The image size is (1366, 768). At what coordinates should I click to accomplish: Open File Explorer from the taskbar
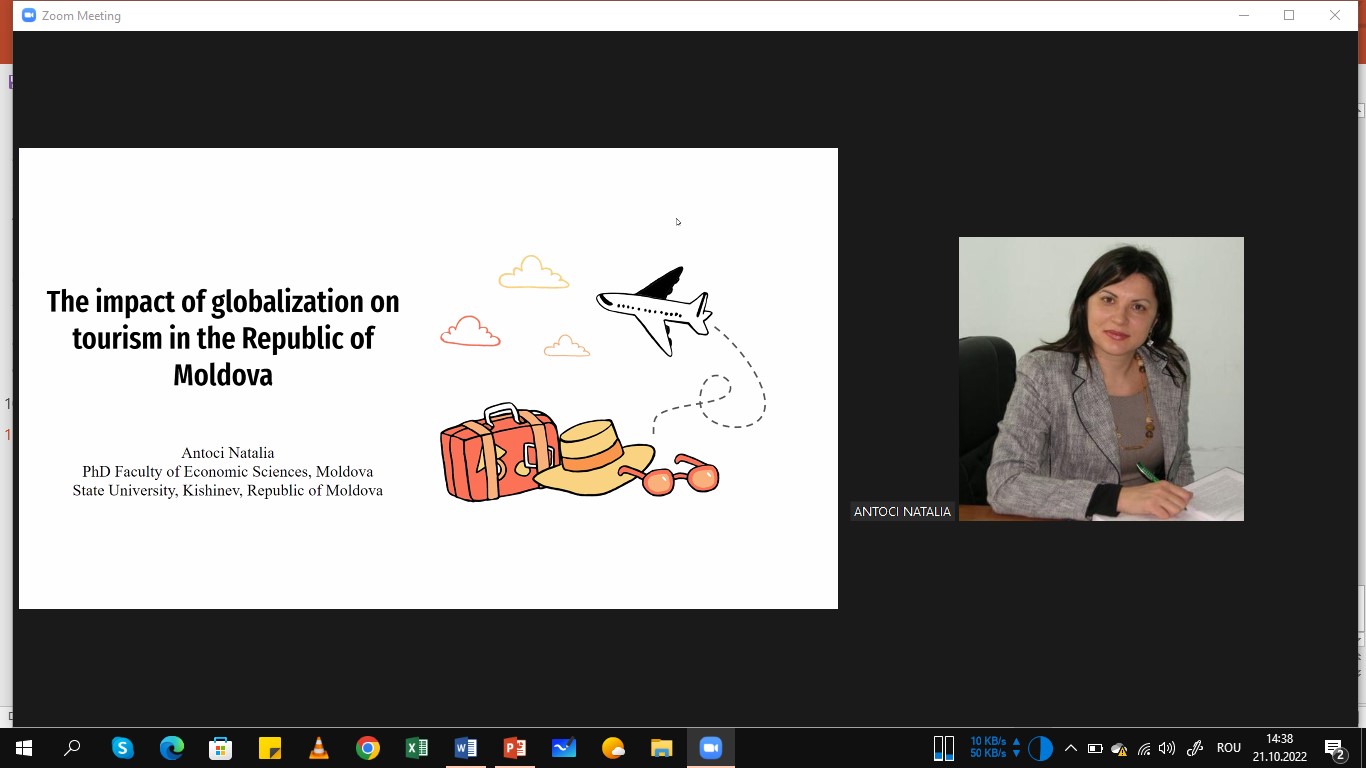point(662,748)
